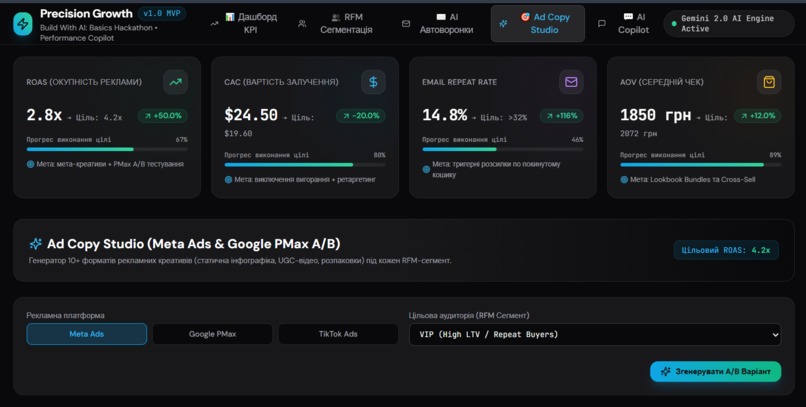Click the ROAS goal progress bar at 67%
This screenshot has height=407, width=806.
pyautogui.click(x=107, y=149)
